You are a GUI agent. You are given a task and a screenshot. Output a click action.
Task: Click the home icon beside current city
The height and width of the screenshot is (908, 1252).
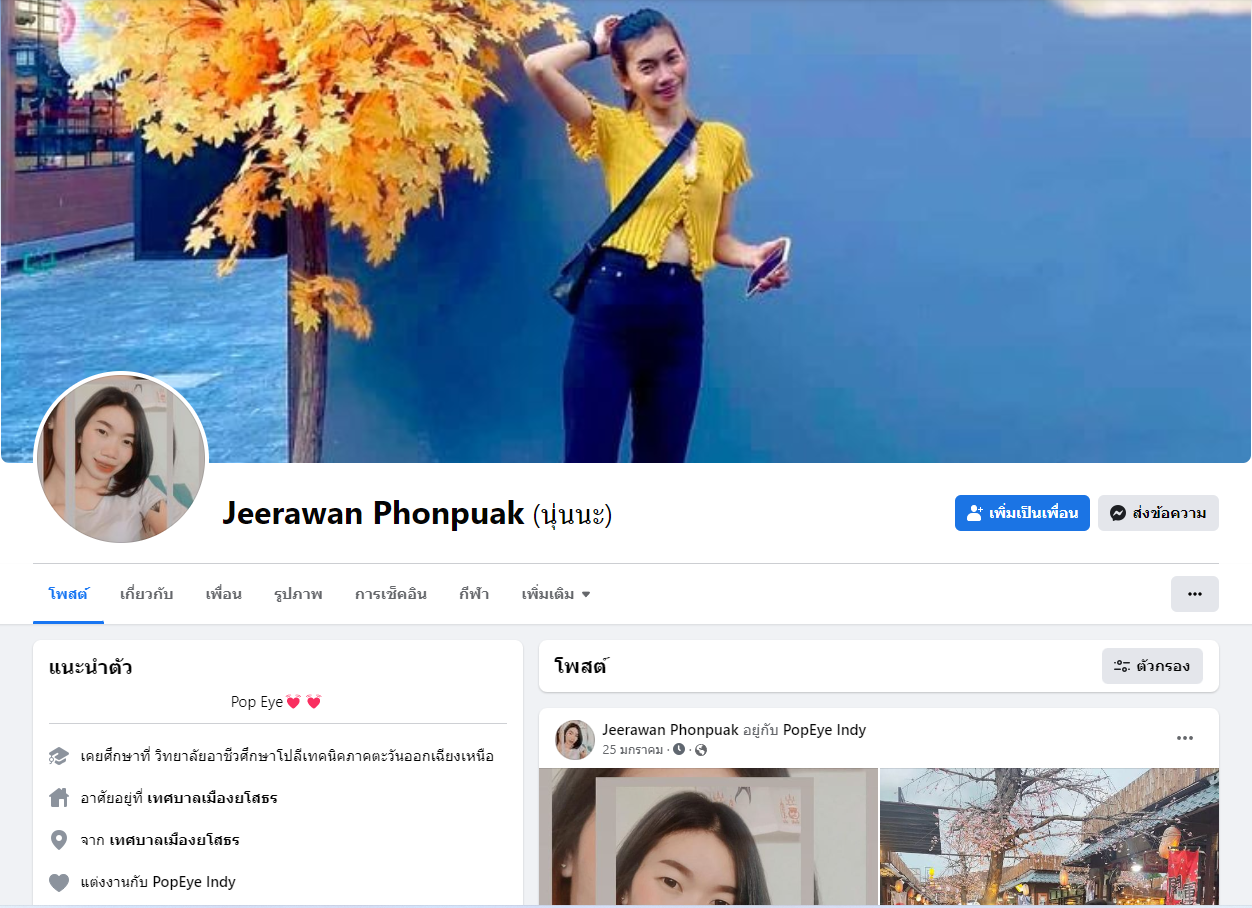[59, 798]
